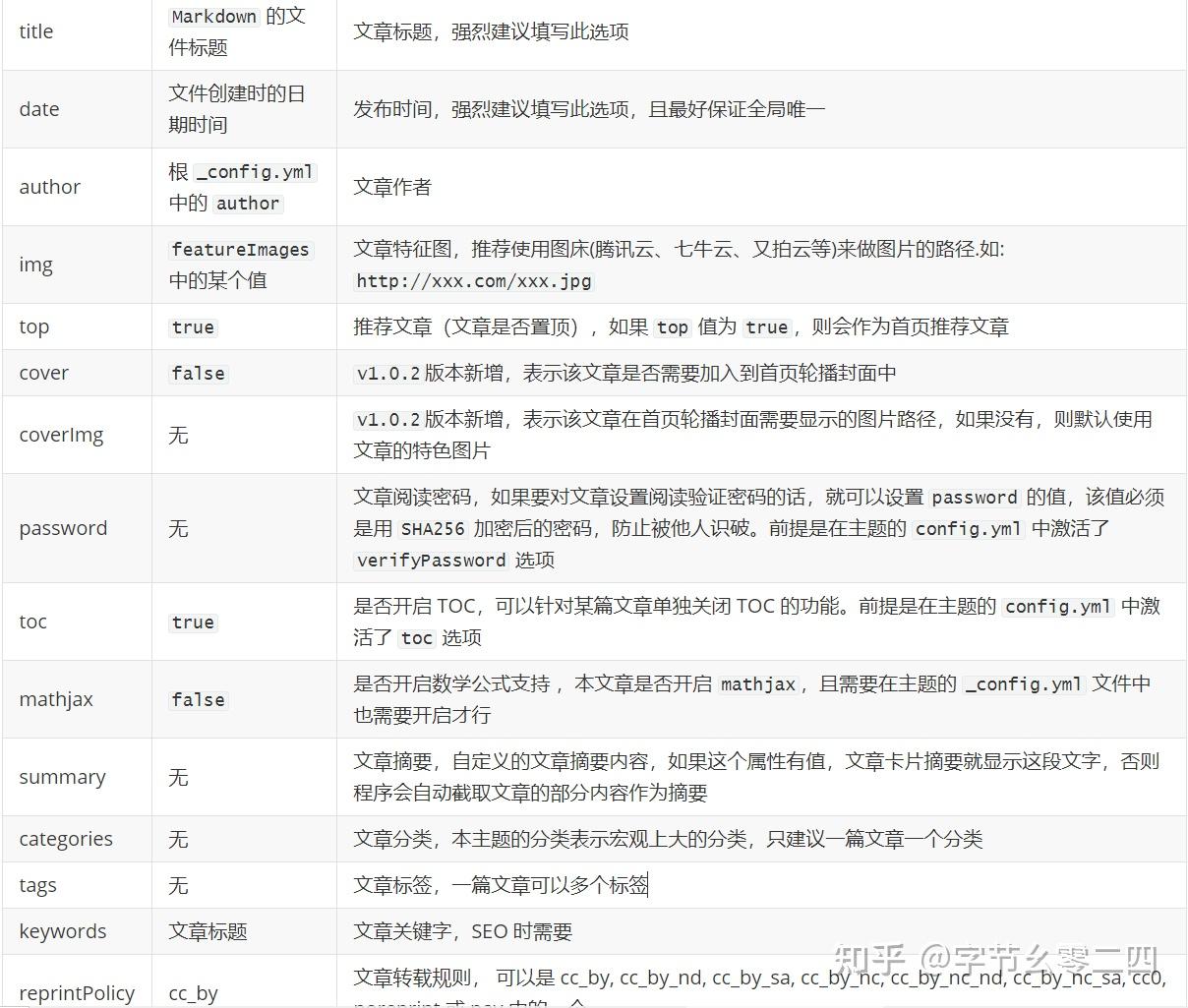The width and height of the screenshot is (1188, 1008).
Task: Click the "date" row label
Action: (x=38, y=109)
